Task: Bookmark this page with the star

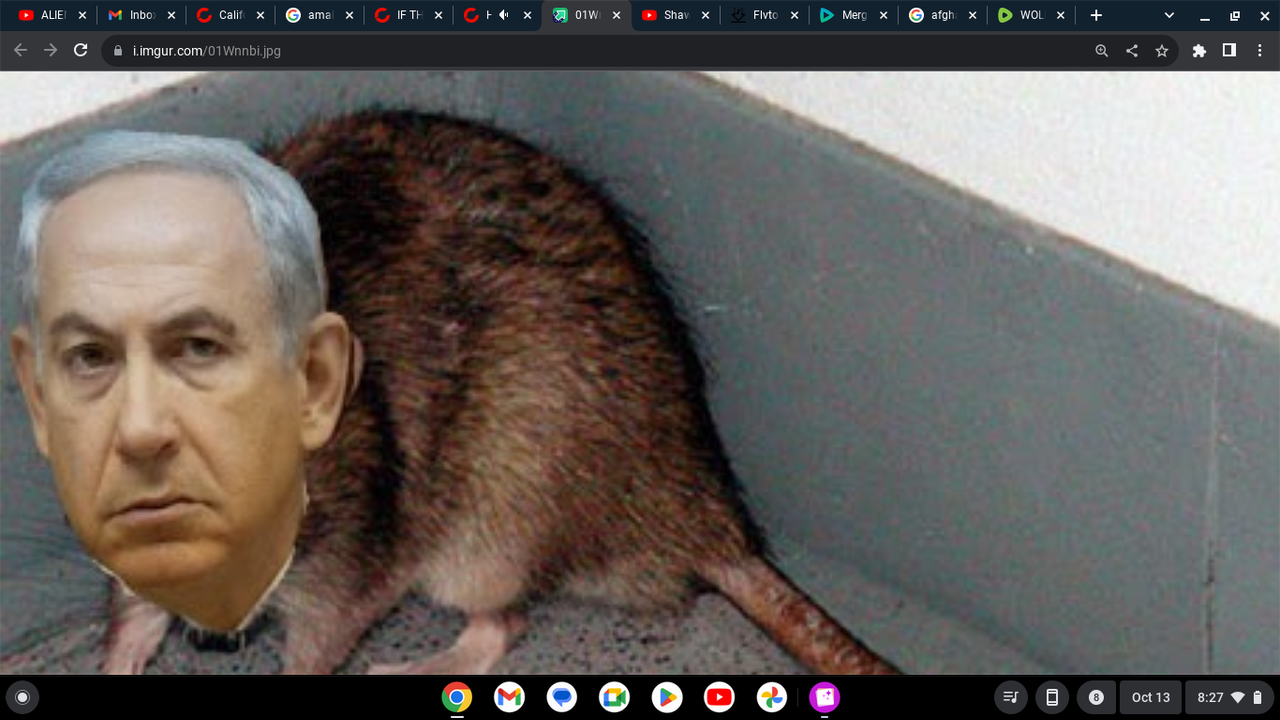Action: point(1161,51)
